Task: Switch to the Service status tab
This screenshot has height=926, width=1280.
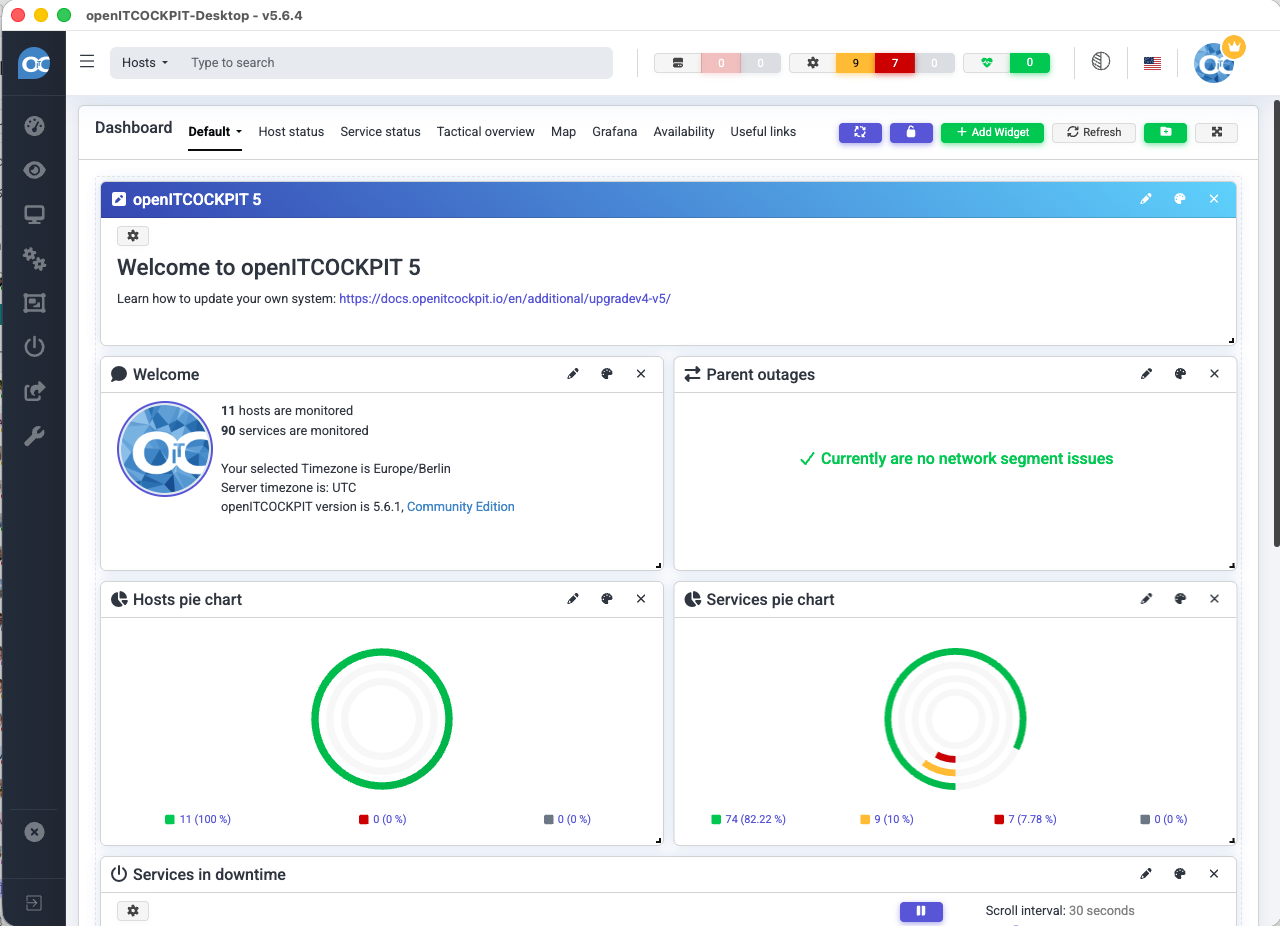Action: 380,132
